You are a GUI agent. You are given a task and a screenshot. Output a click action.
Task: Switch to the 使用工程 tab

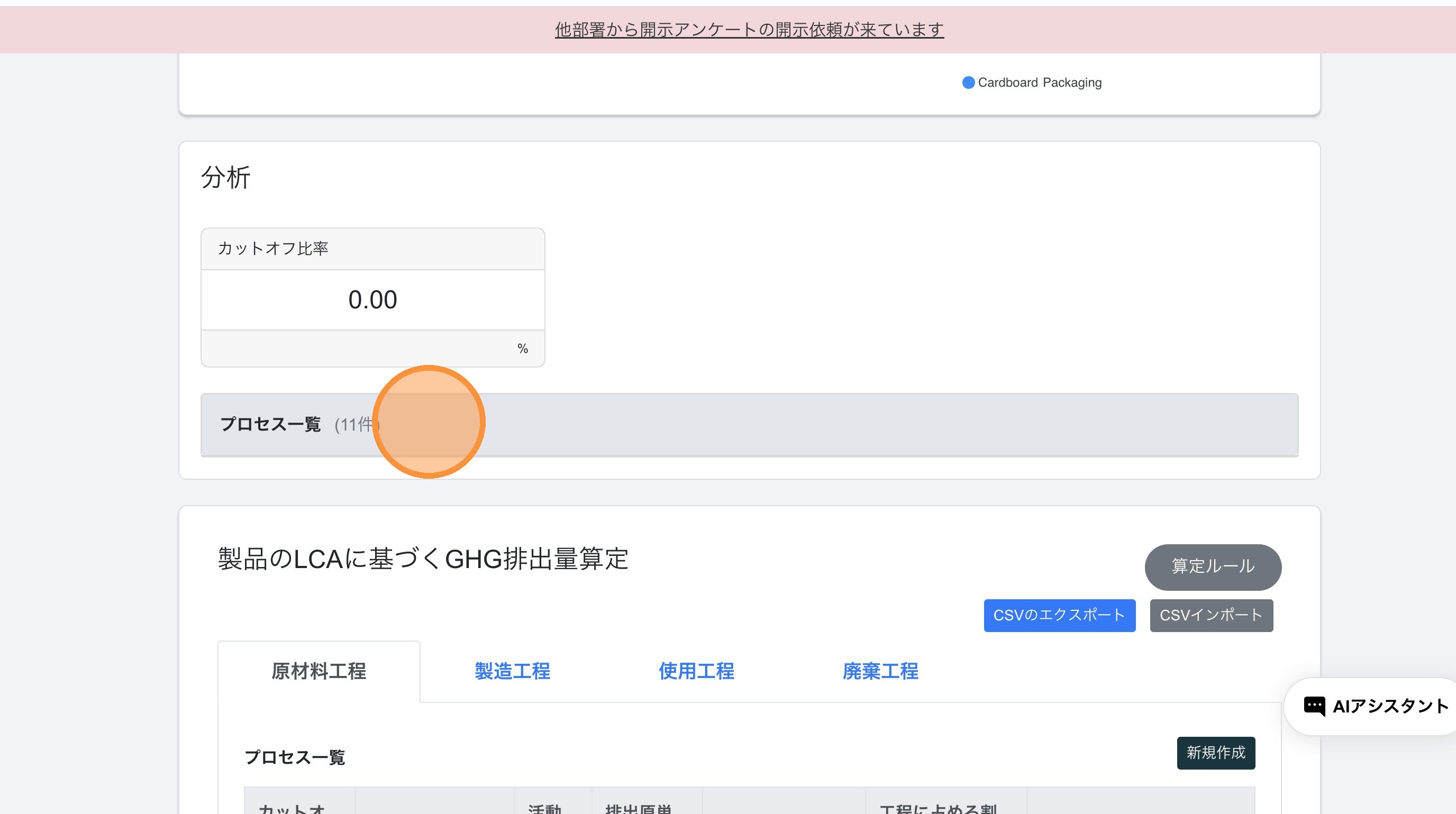[696, 671]
